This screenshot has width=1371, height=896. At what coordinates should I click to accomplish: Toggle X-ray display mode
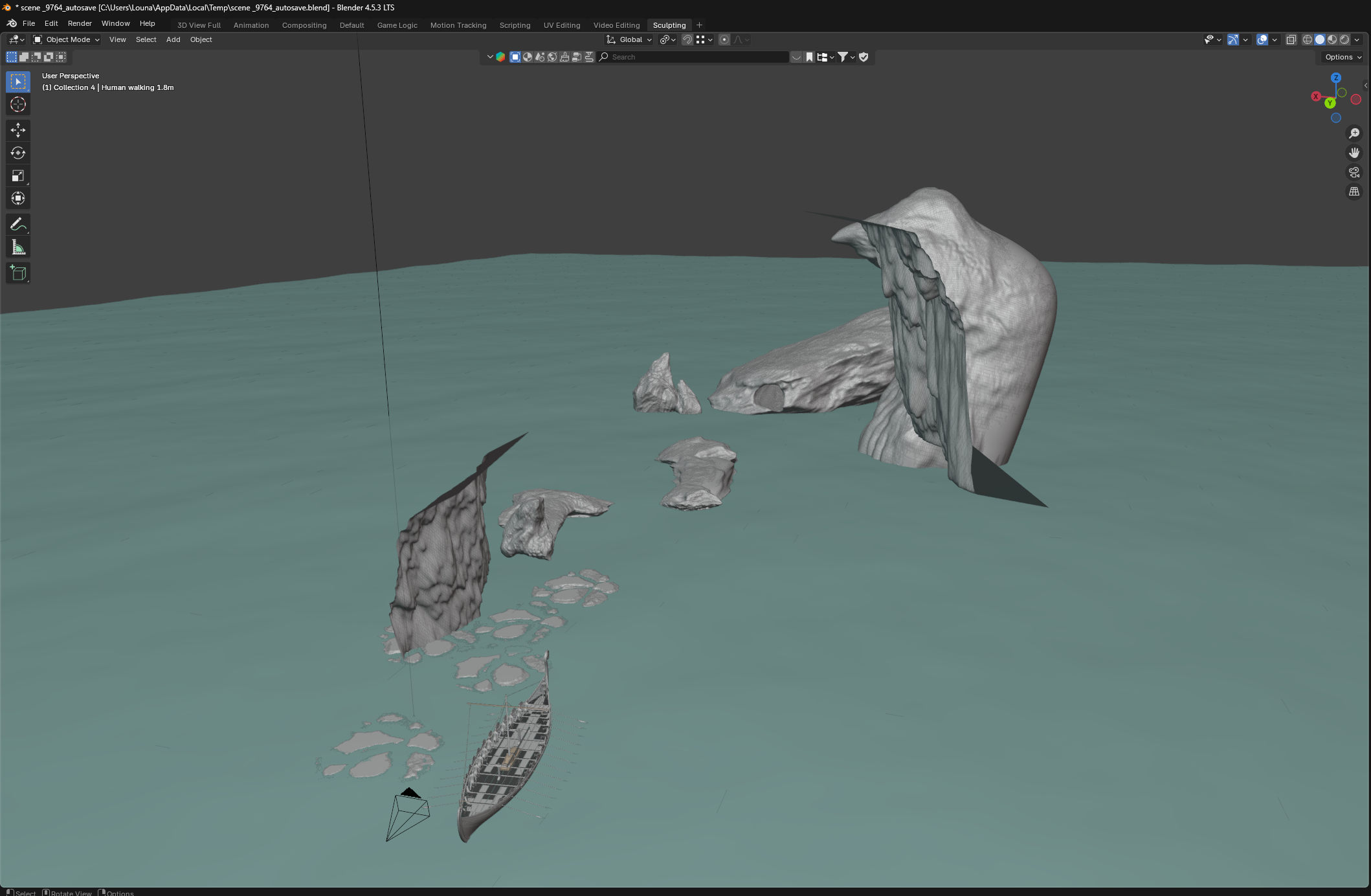(x=1291, y=39)
